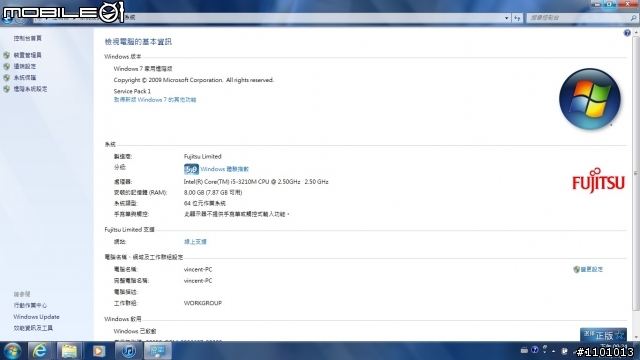Screen dimensions: 640x360
Task: Open Action Center (行動作業中心) link
Action: click(x=30, y=305)
